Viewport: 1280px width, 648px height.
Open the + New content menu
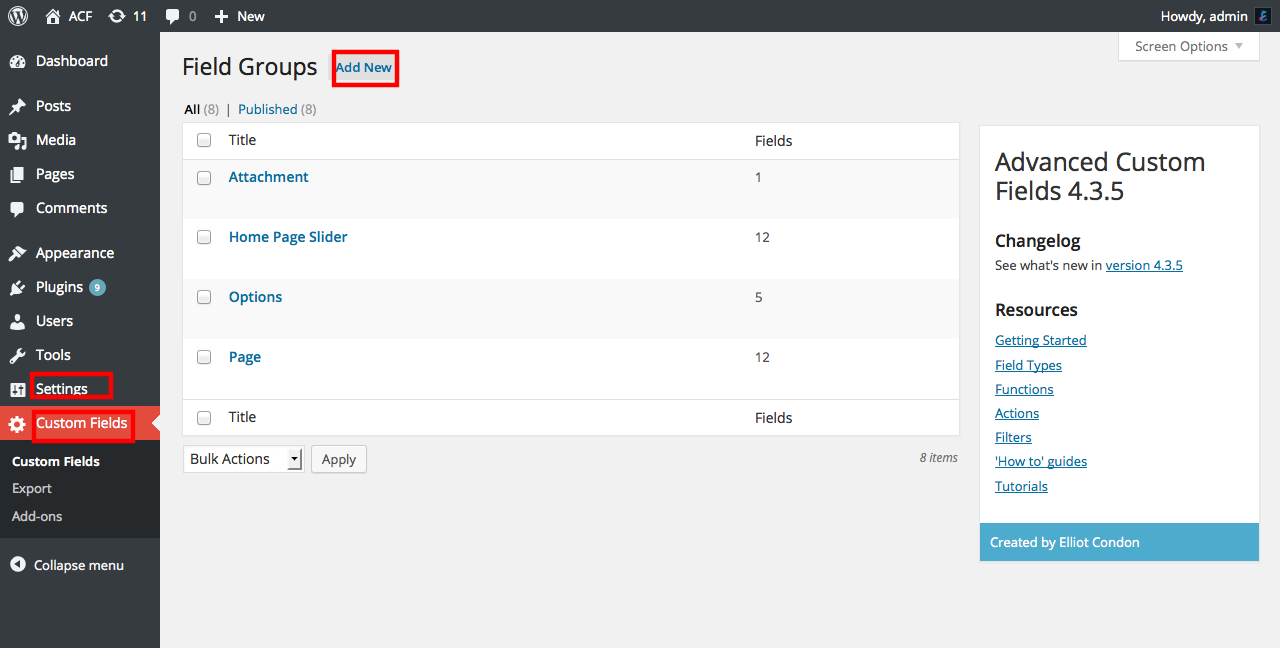(240, 16)
